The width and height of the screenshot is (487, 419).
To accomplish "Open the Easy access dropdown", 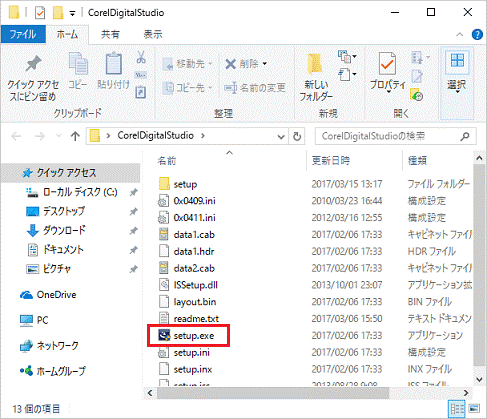I will (347, 74).
